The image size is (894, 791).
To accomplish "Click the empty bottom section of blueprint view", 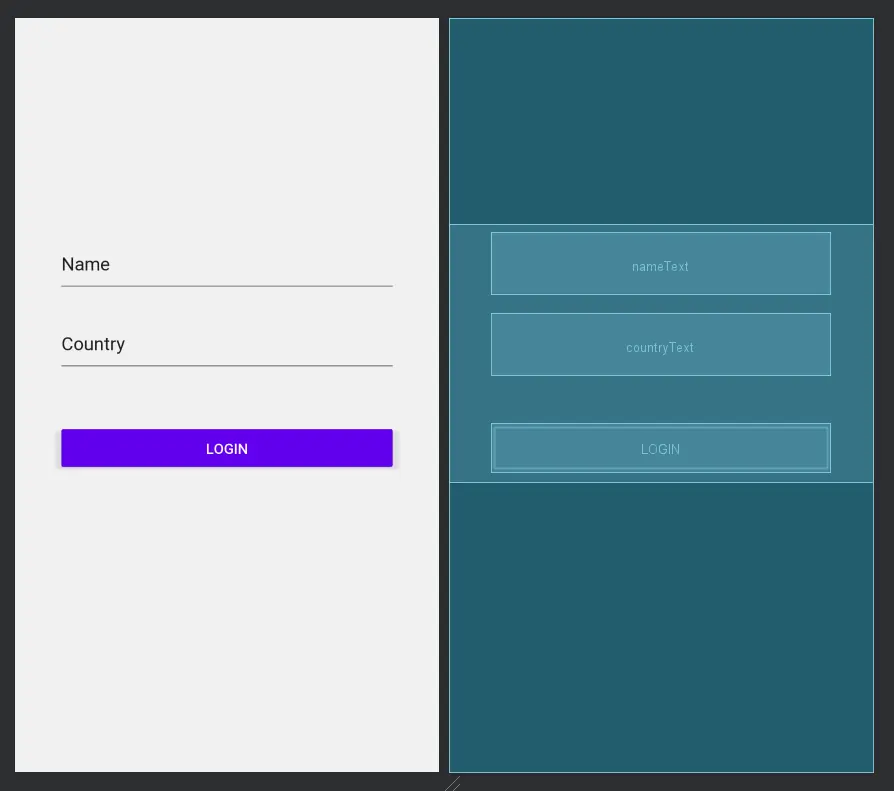I will [660, 625].
